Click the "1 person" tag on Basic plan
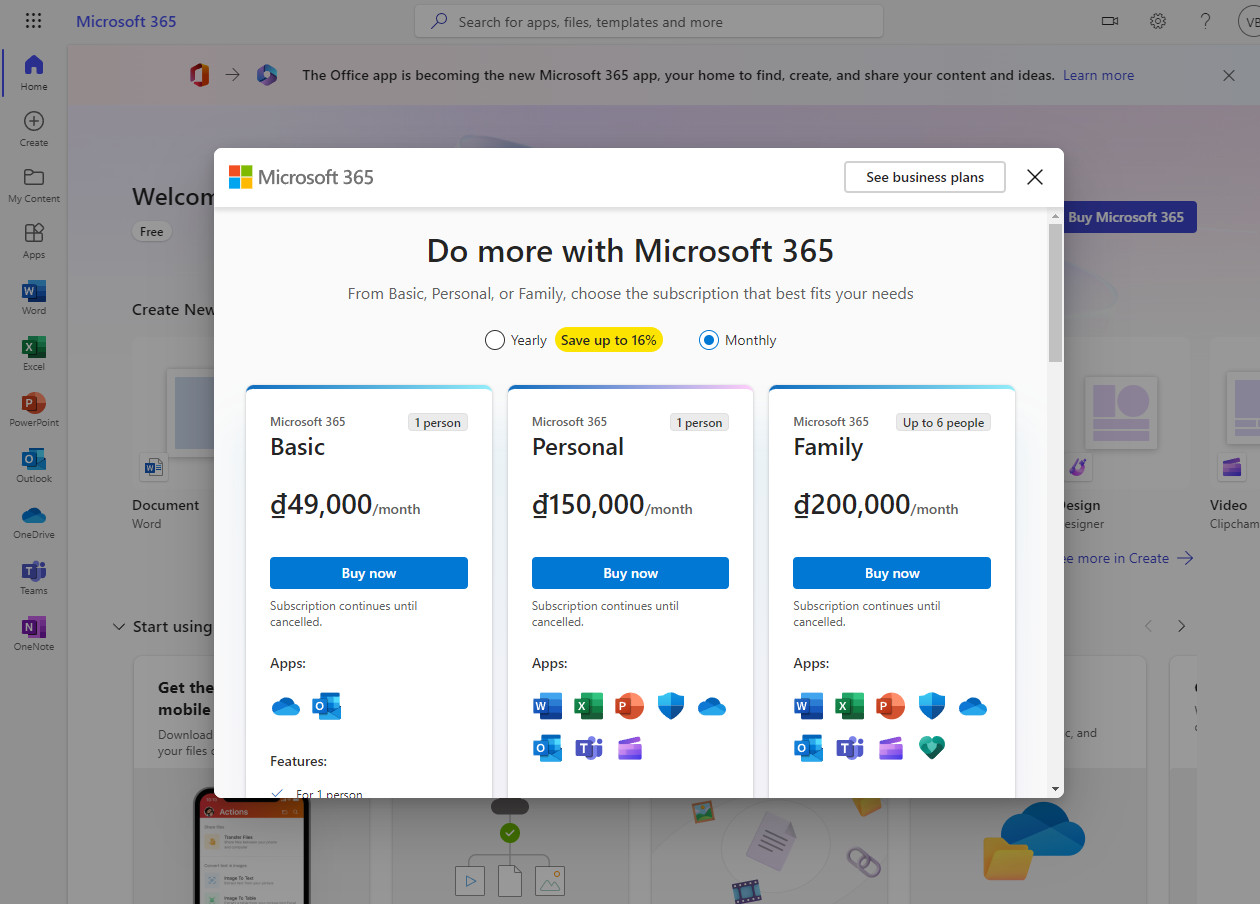The height and width of the screenshot is (904, 1260). [438, 422]
